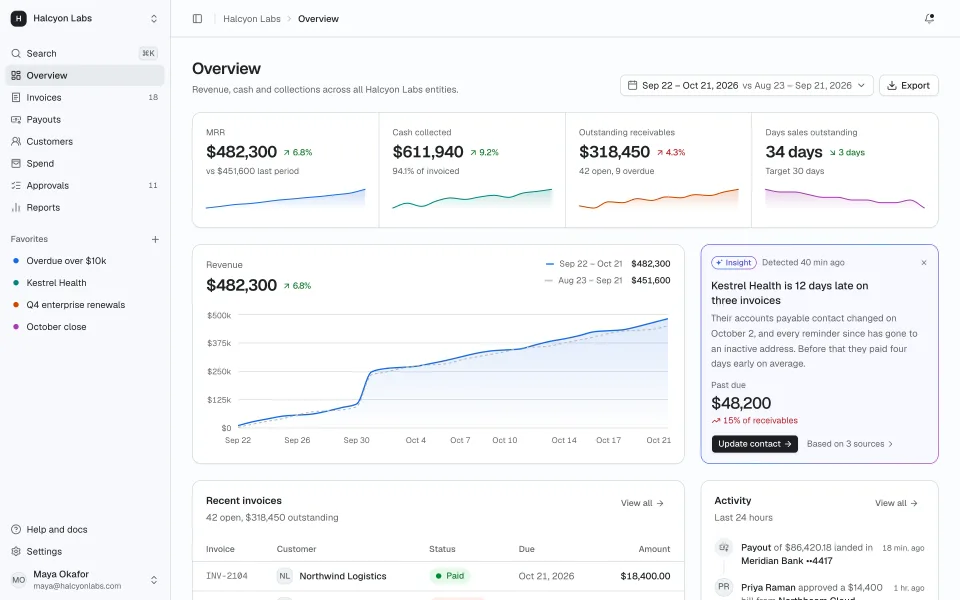Open the Payouts section
The width and height of the screenshot is (960, 600).
tap(85, 119)
